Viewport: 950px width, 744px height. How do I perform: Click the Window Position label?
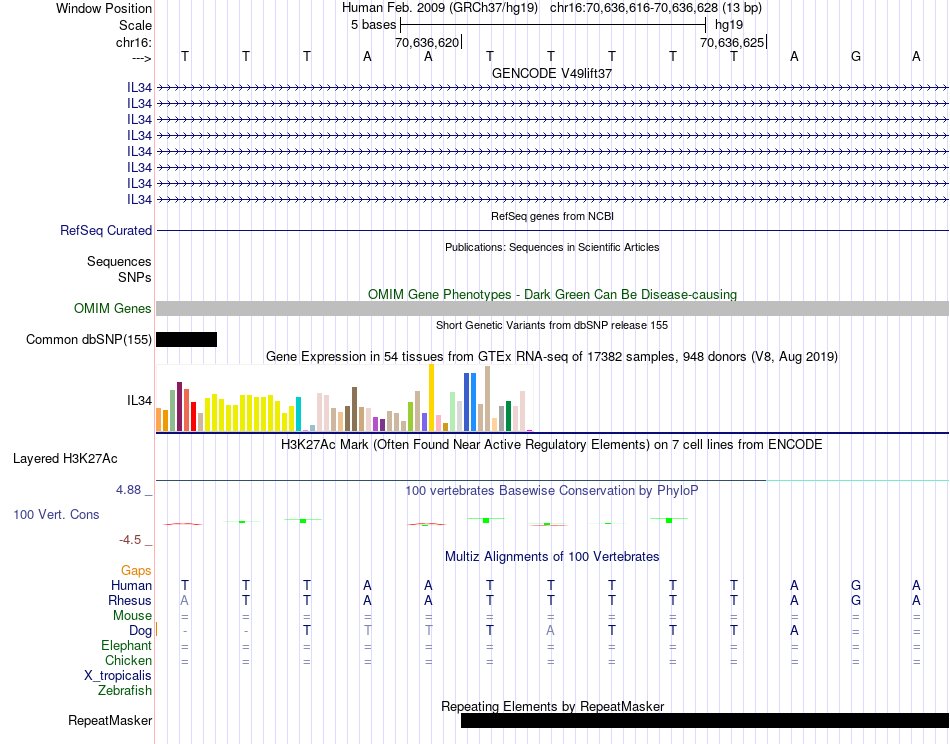(x=104, y=8)
